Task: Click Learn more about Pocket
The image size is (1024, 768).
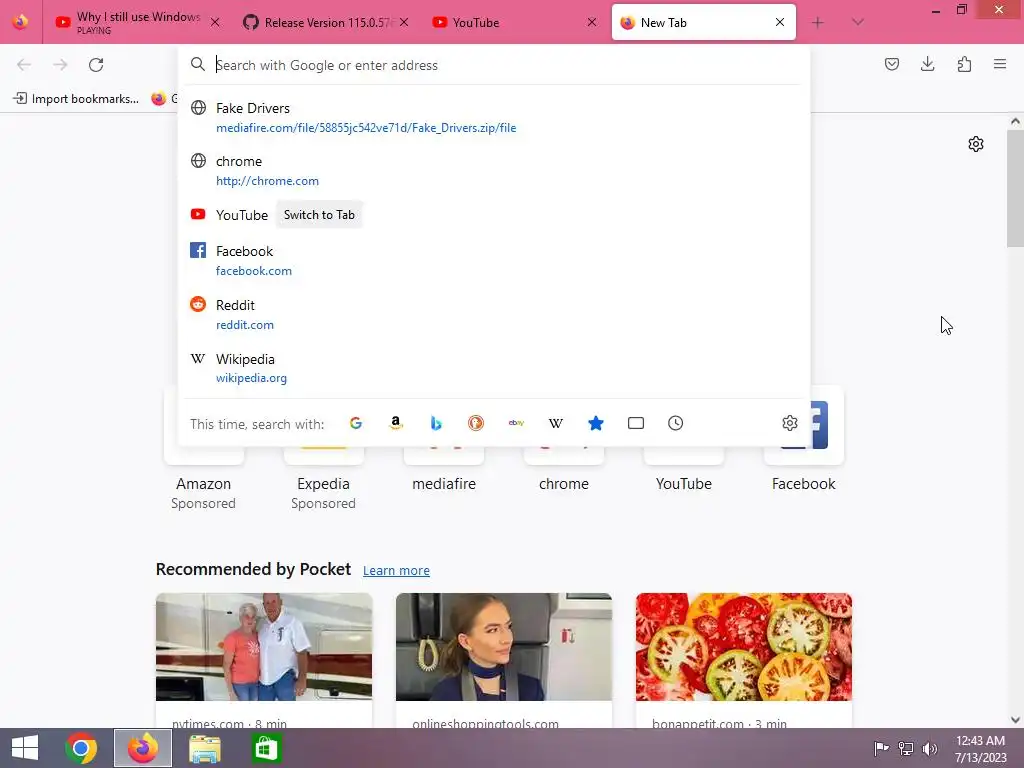Action: 396,570
